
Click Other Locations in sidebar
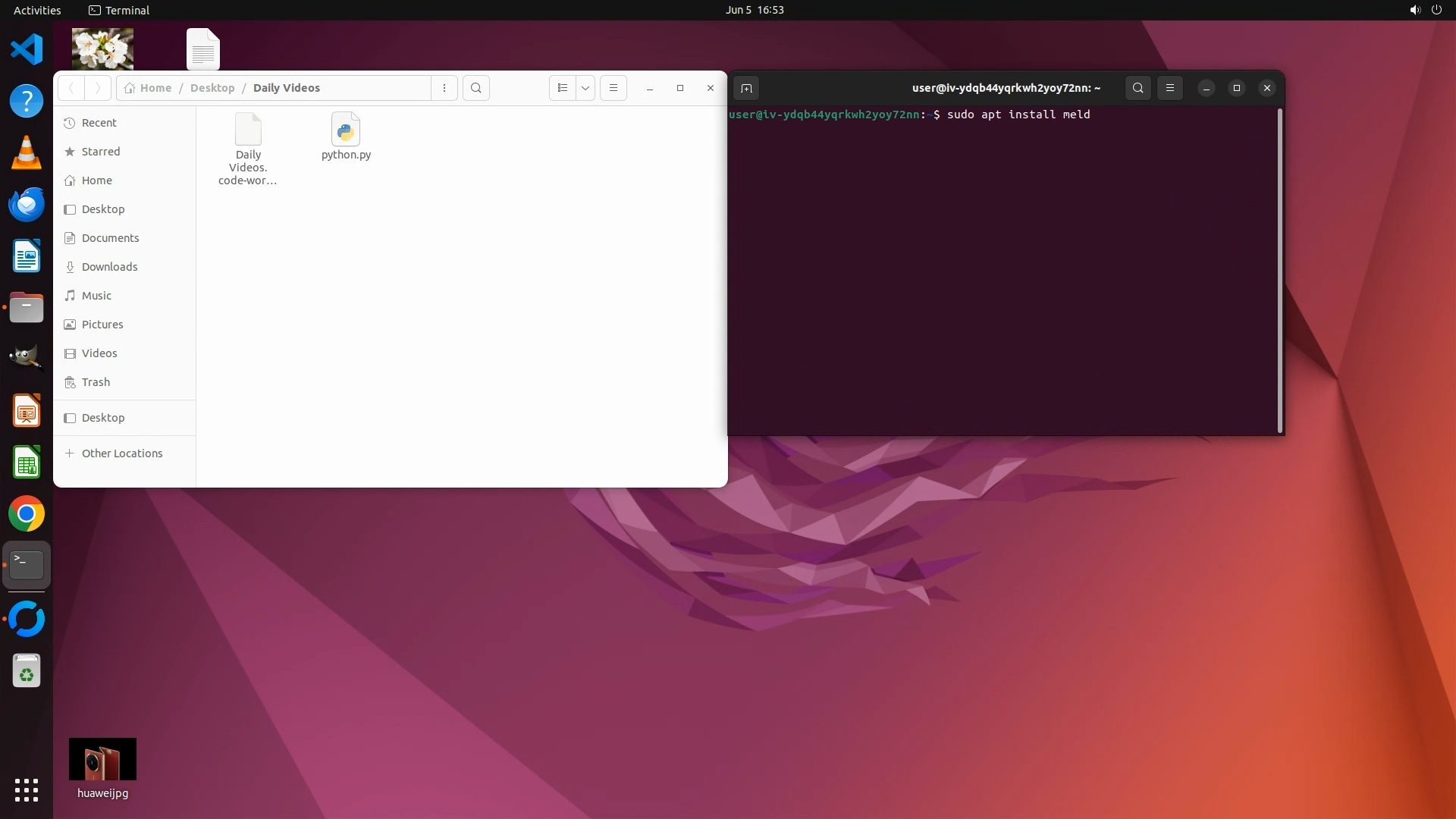121,453
